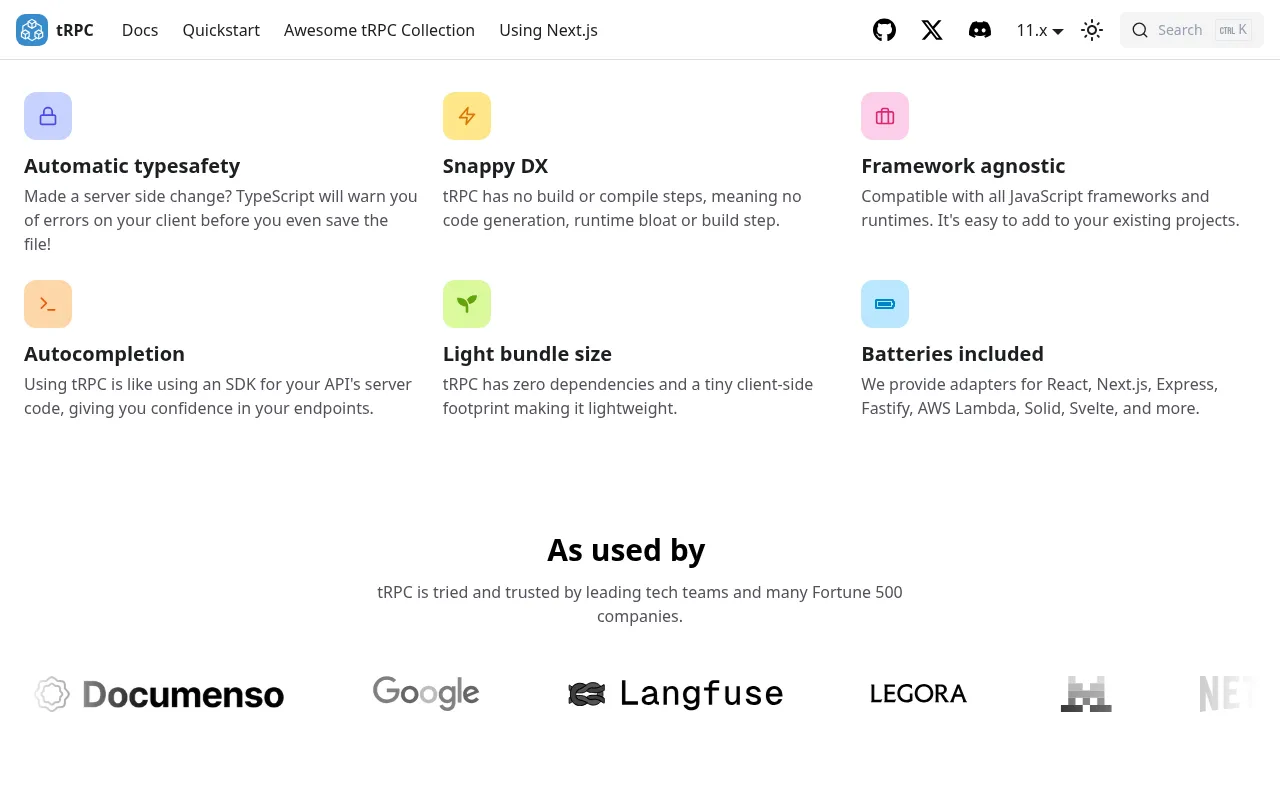Open Awesome tRPC Collection link
This screenshot has height=800, width=1280.
coord(379,30)
